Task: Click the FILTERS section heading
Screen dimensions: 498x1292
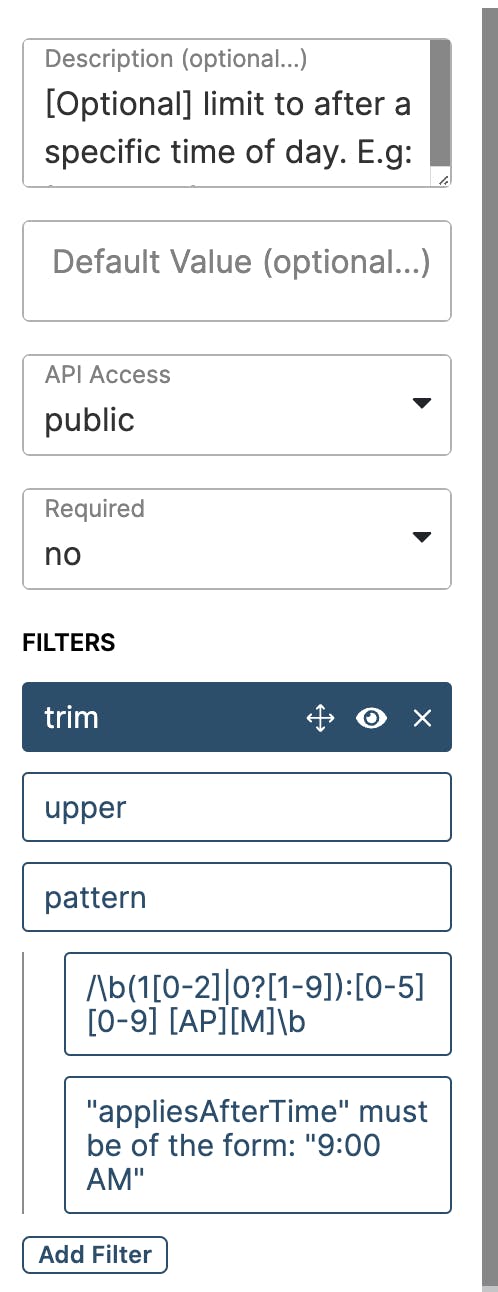Action: [69, 643]
